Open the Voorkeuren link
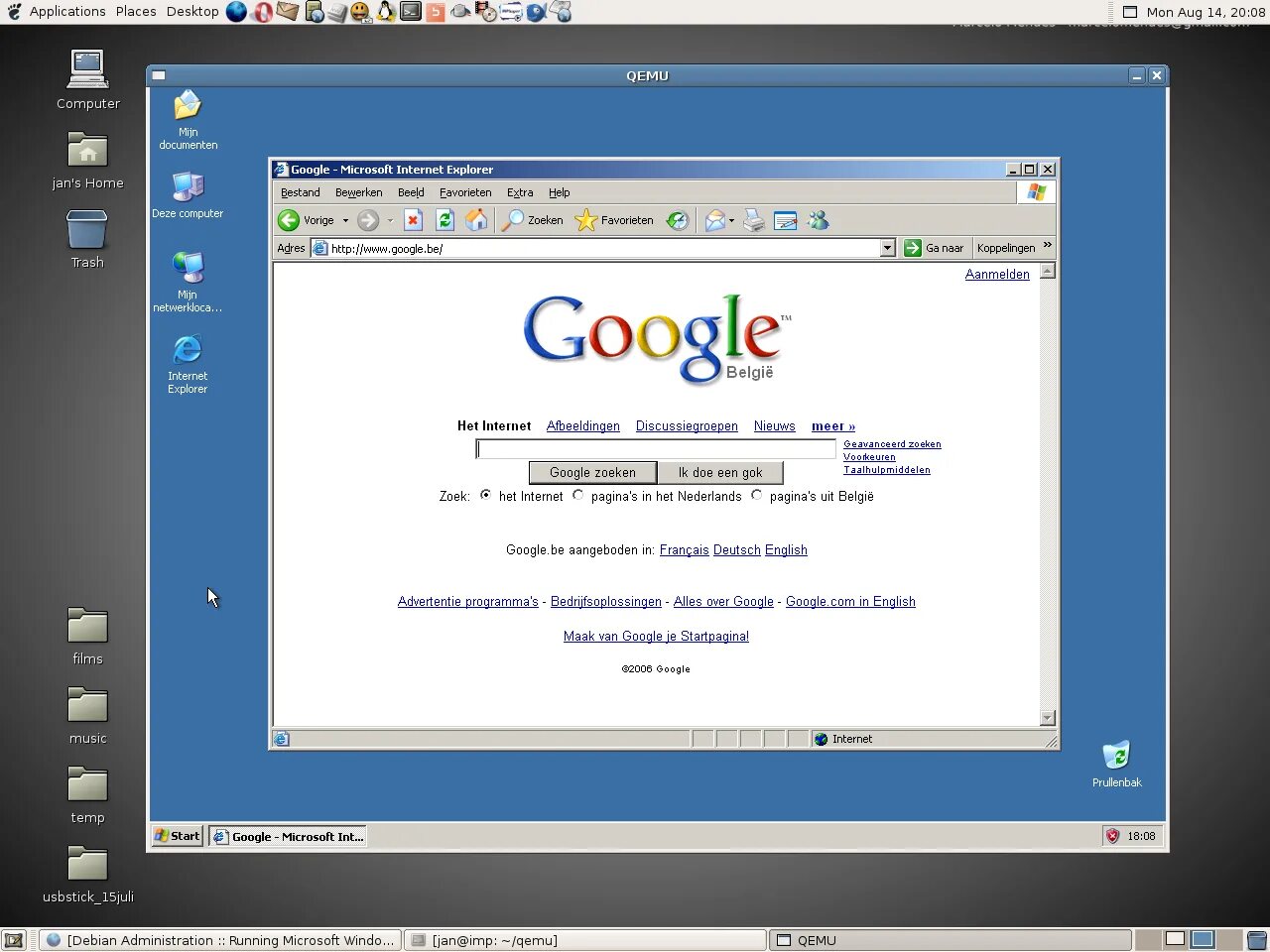The width and height of the screenshot is (1270, 952). 869,457
